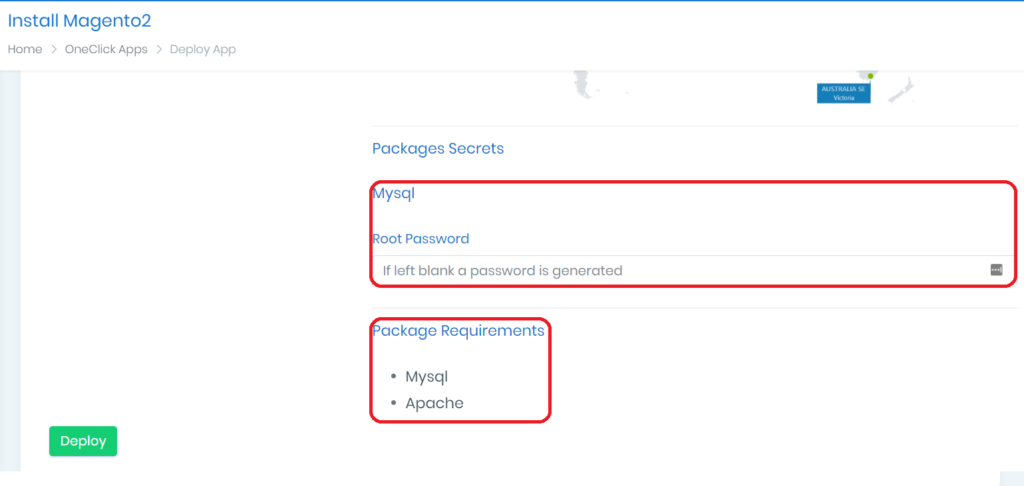Click the bullet next to Mysql requirement

[x=392, y=378]
